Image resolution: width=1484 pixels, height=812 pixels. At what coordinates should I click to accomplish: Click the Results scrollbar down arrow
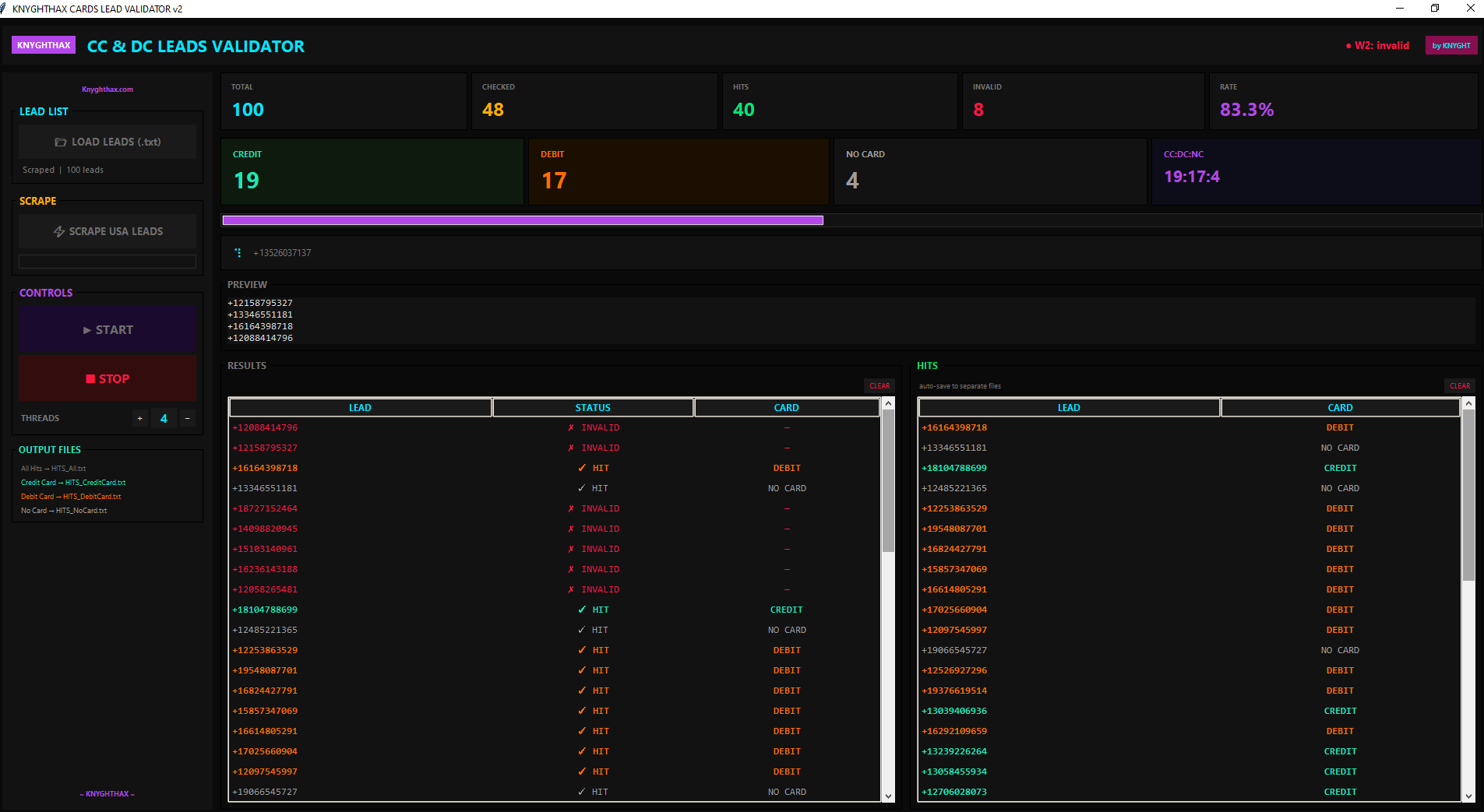coord(888,796)
